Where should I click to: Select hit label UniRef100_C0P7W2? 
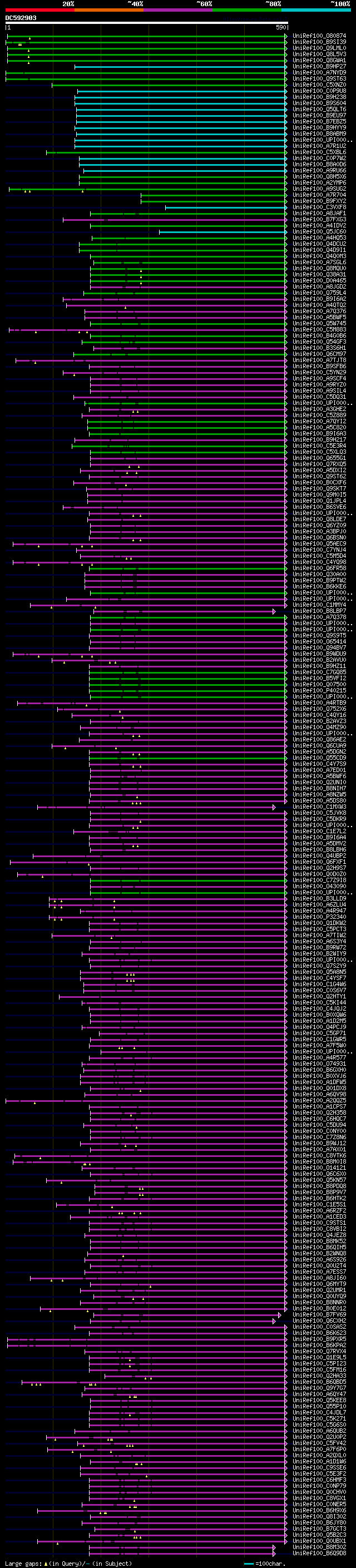tap(319, 159)
